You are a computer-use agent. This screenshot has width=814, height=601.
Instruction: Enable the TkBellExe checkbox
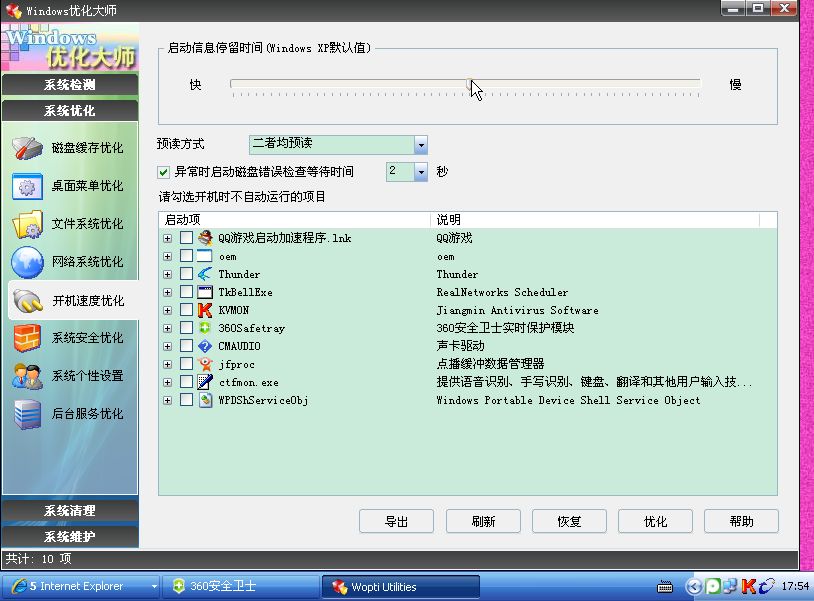coord(186,292)
